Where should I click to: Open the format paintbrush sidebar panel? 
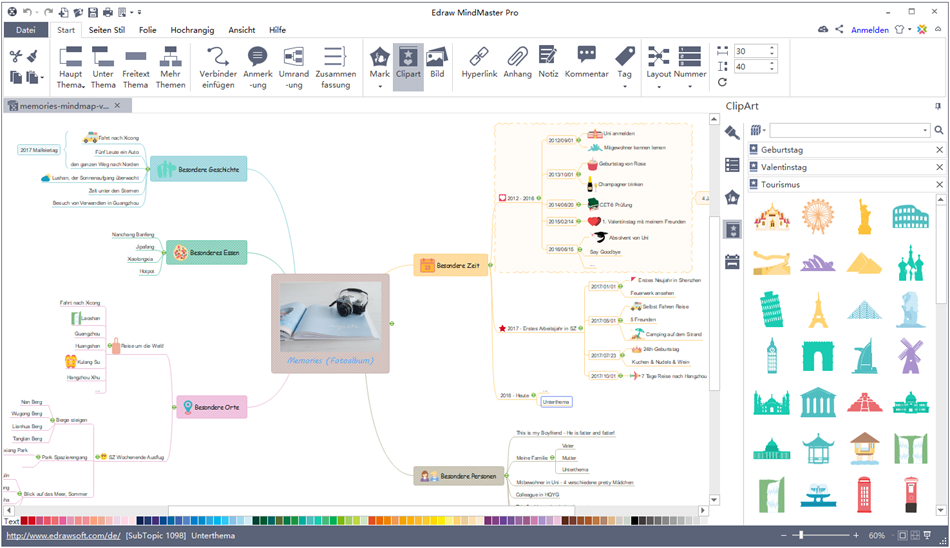[732, 132]
